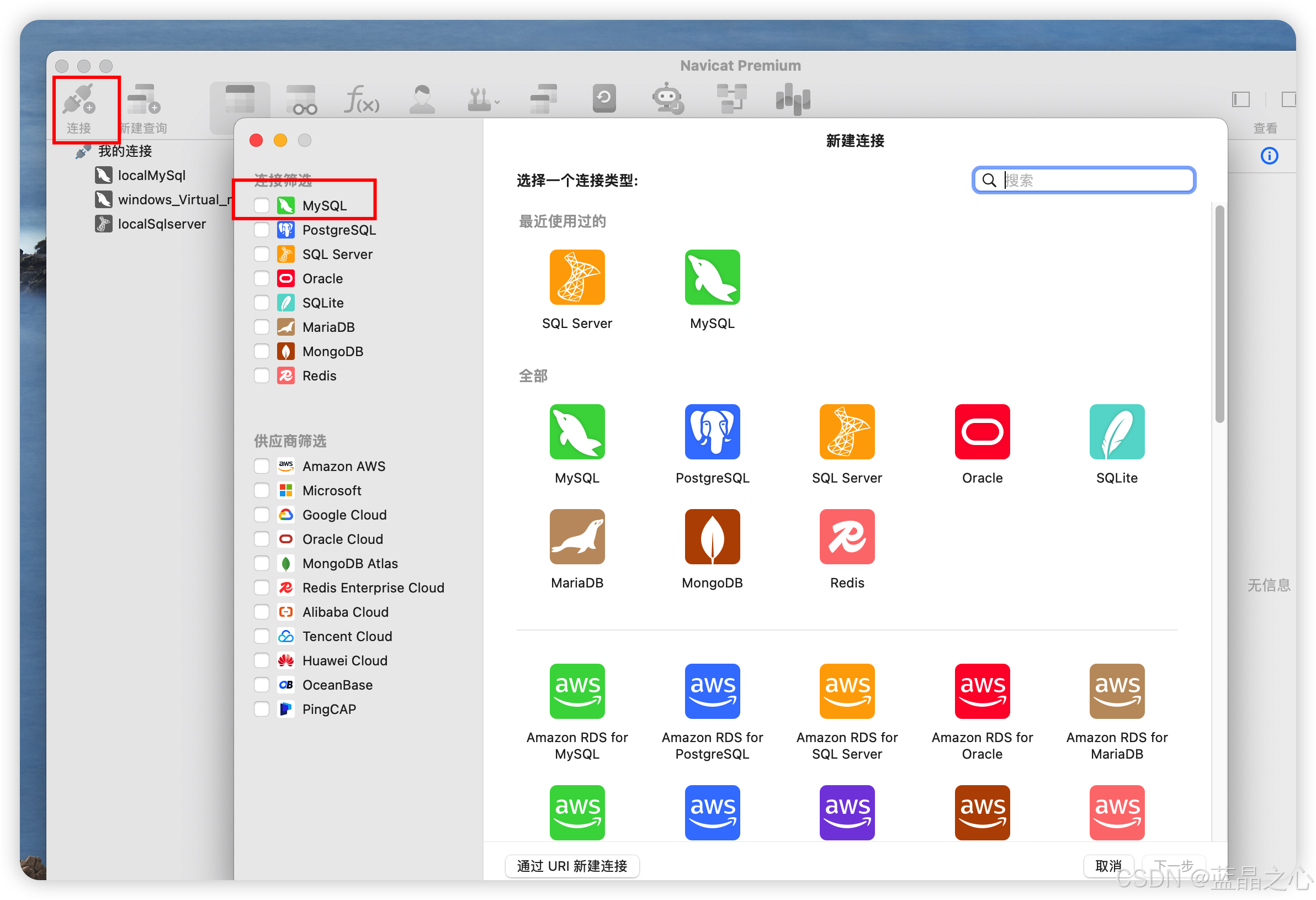Image resolution: width=1316 pixels, height=900 pixels.
Task: Open the Query toolbar icon next to tools
Action: pyautogui.click(x=544, y=99)
